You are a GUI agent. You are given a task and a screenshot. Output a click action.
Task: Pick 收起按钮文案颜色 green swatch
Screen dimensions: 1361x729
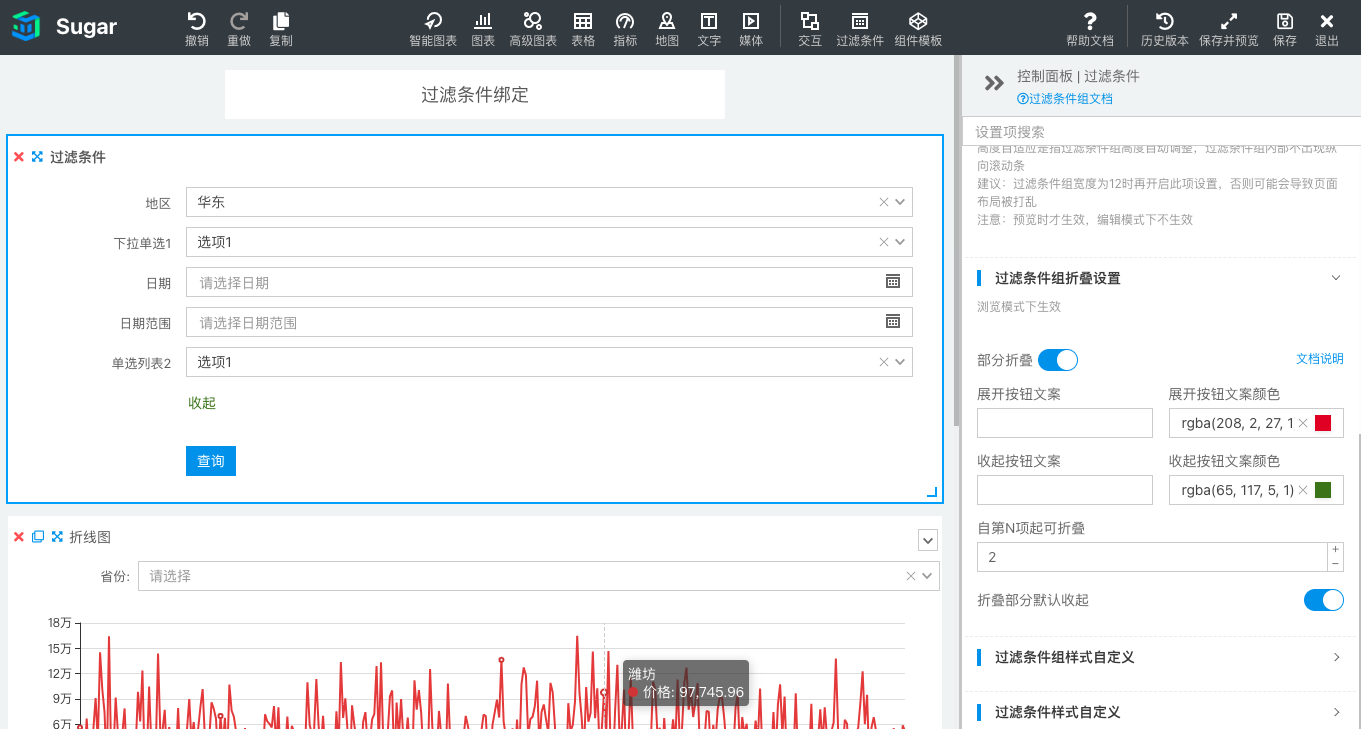point(1323,490)
